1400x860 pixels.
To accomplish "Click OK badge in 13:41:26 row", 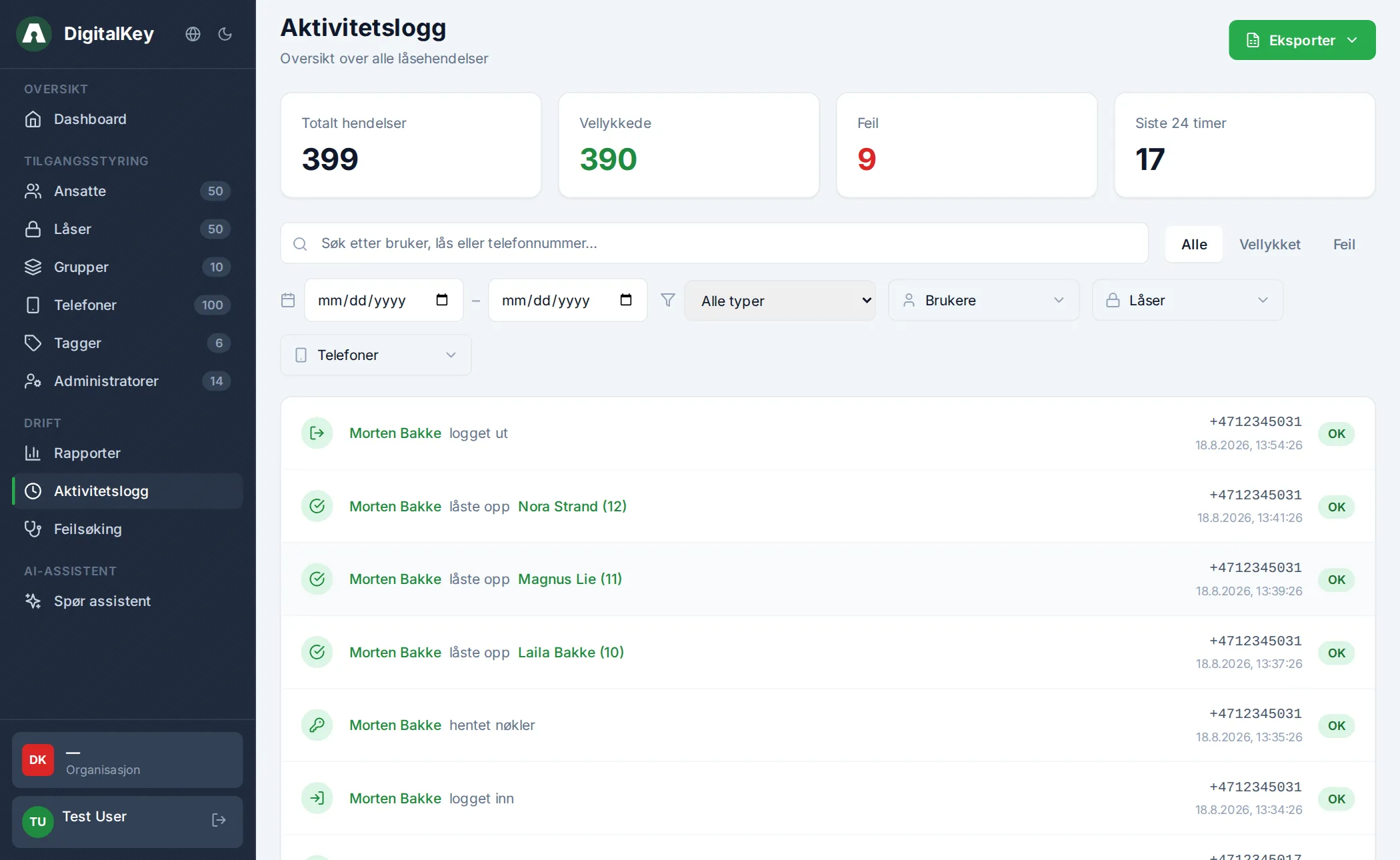I will pyautogui.click(x=1336, y=507).
